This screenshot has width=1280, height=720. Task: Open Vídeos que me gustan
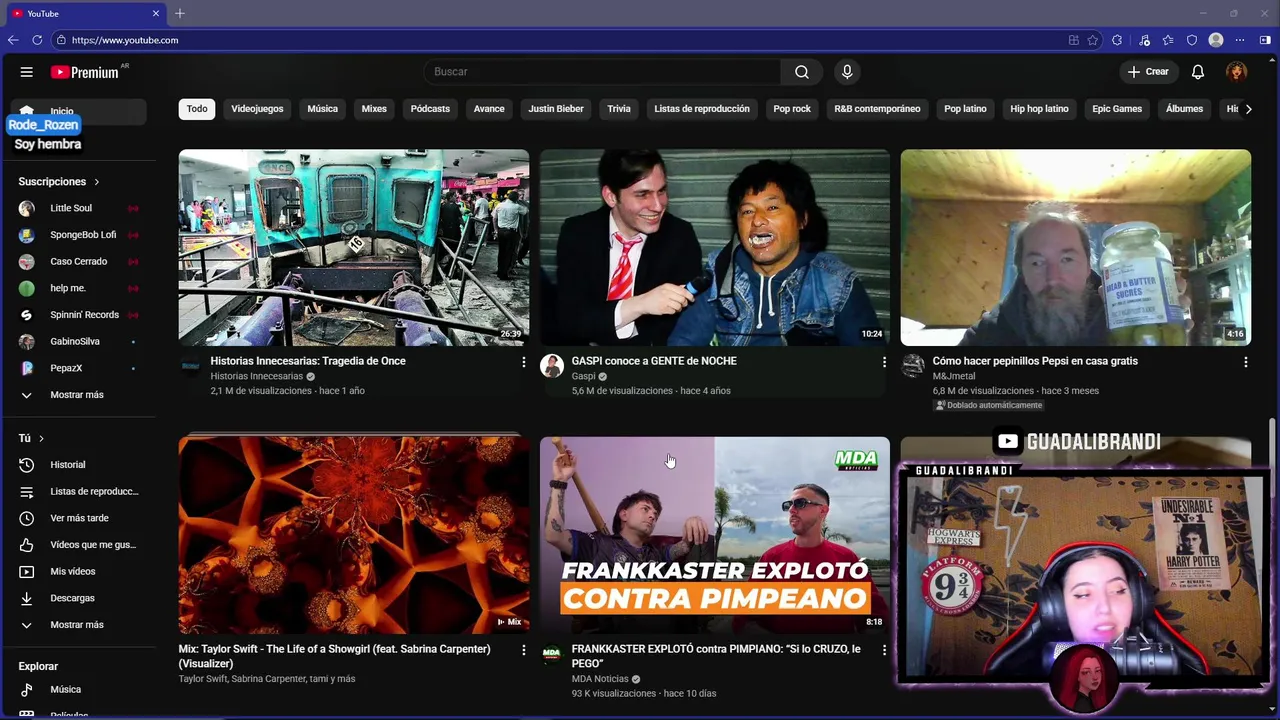79,545
